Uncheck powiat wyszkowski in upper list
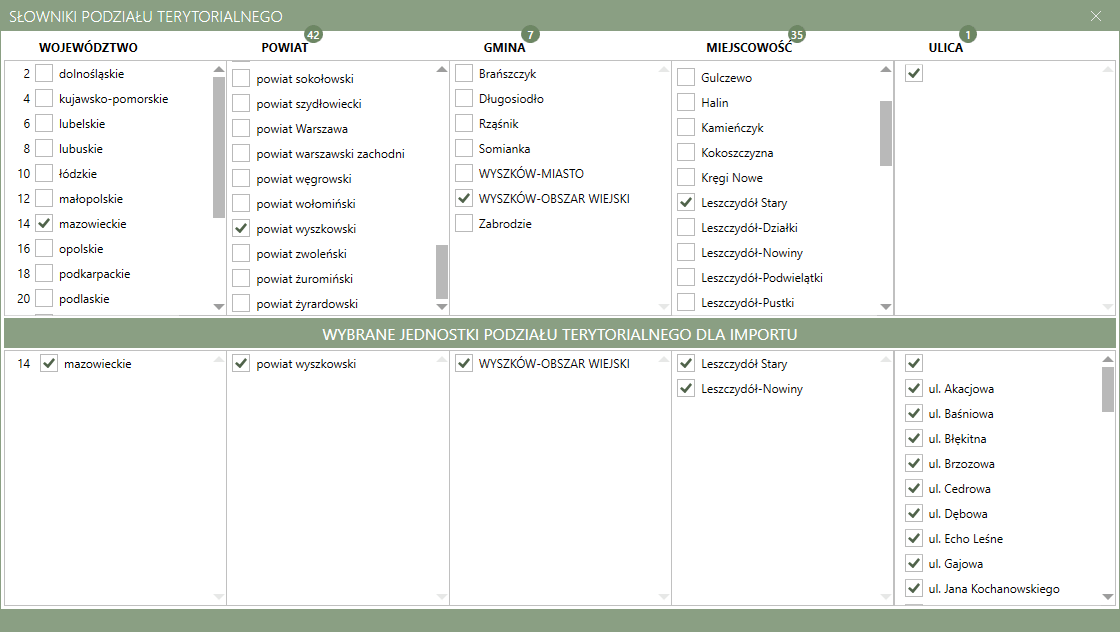This screenshot has width=1120, height=632. click(x=241, y=228)
